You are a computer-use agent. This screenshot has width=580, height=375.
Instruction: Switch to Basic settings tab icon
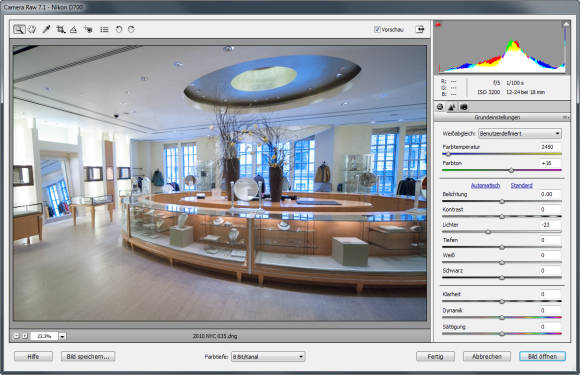440,107
